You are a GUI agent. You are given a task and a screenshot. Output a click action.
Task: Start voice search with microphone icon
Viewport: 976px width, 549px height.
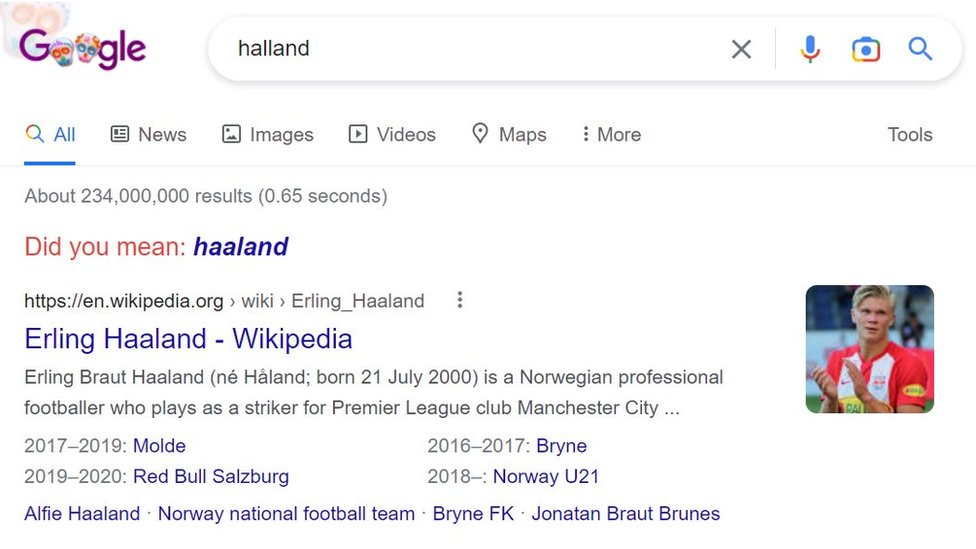pyautogui.click(x=810, y=49)
